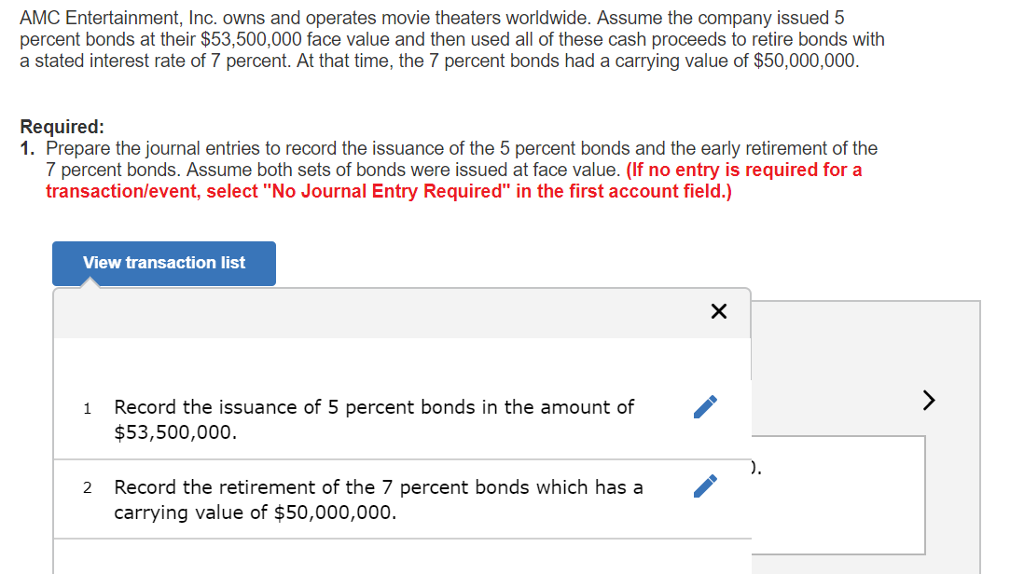Screen dimensions: 1024x574
Task: Select the 5 percent bonds issuance transaction
Action: pyautogui.click(x=402, y=419)
